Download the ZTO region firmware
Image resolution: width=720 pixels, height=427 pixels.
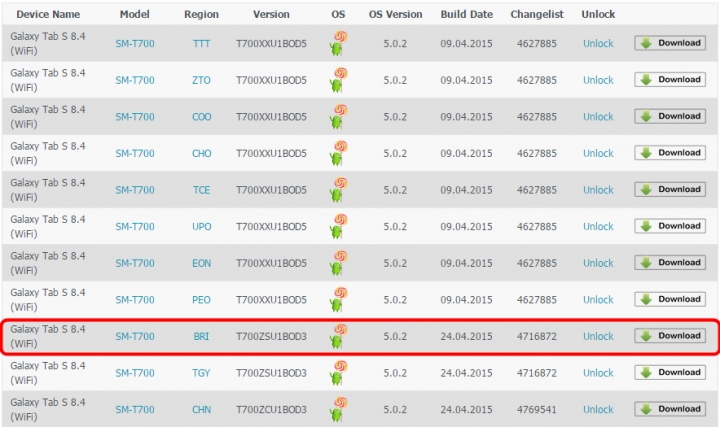pyautogui.click(x=670, y=79)
